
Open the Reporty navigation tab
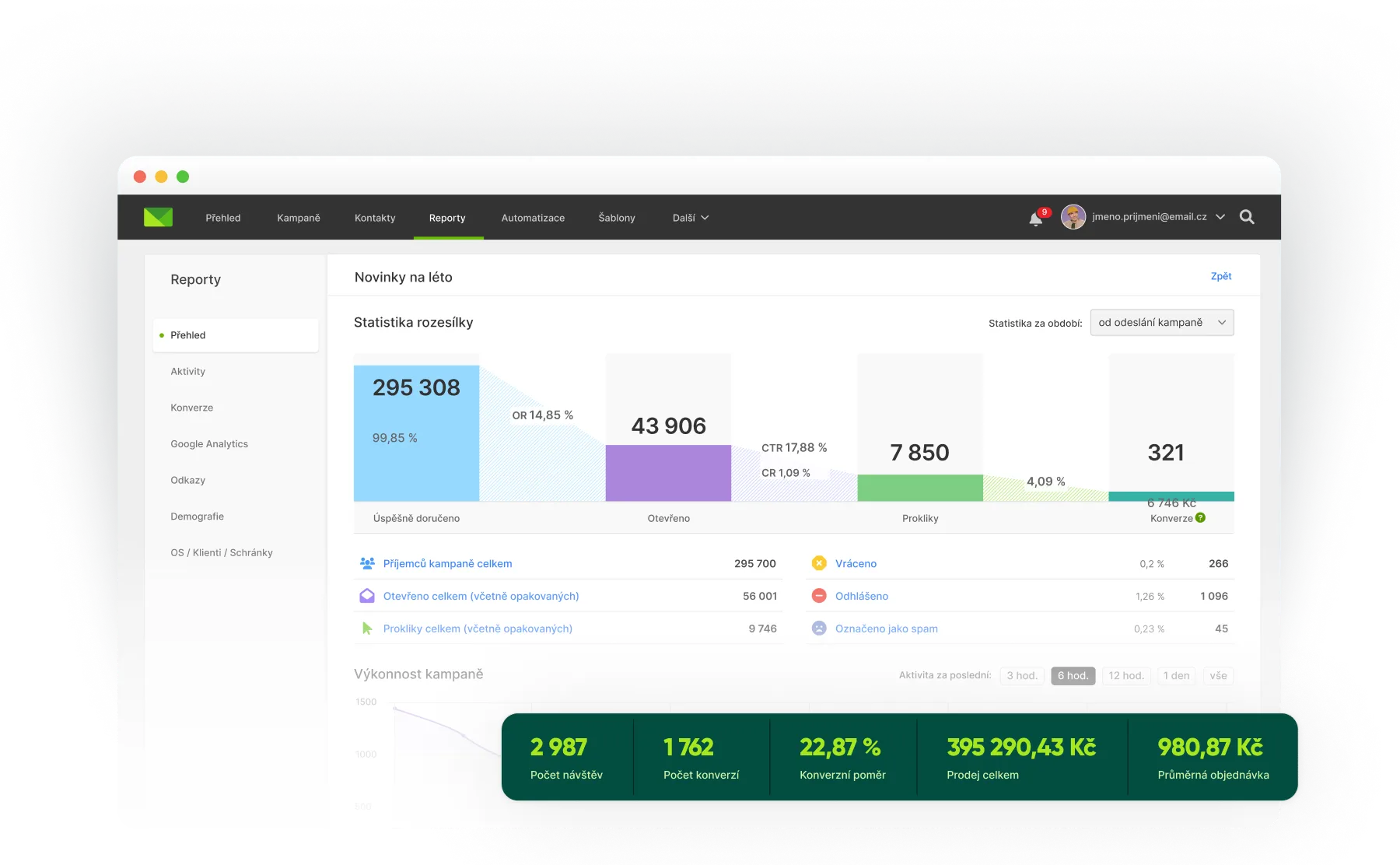click(x=447, y=218)
